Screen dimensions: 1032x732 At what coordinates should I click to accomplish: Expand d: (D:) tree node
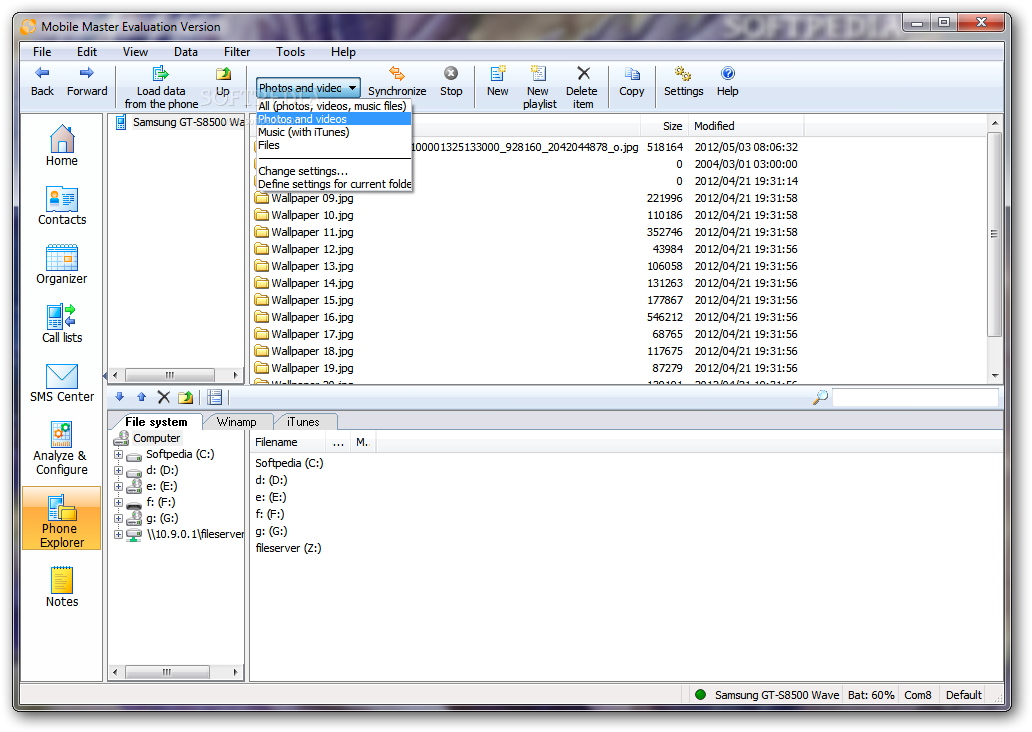(x=118, y=471)
